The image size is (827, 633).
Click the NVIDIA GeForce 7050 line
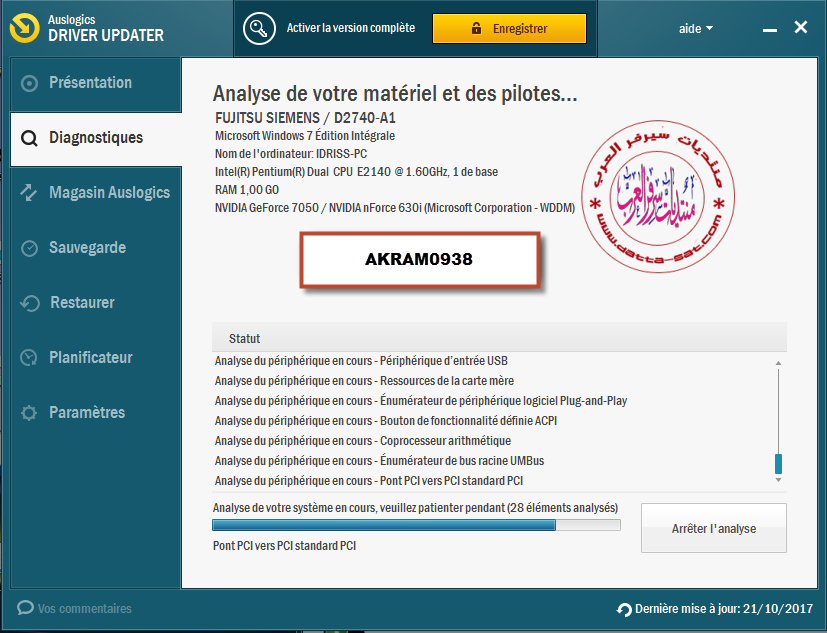click(395, 208)
